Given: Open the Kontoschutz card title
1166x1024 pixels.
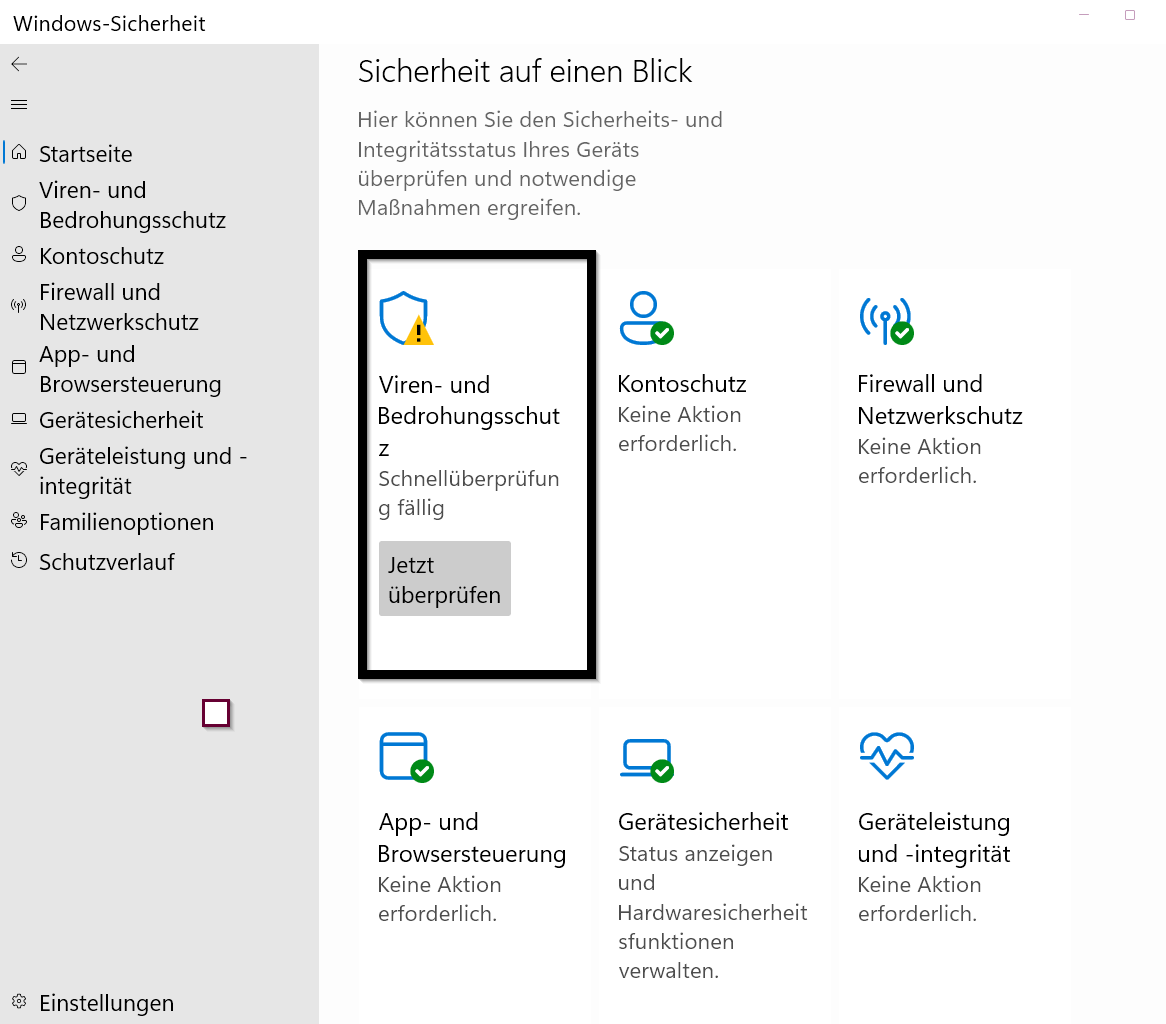Looking at the screenshot, I should (682, 384).
